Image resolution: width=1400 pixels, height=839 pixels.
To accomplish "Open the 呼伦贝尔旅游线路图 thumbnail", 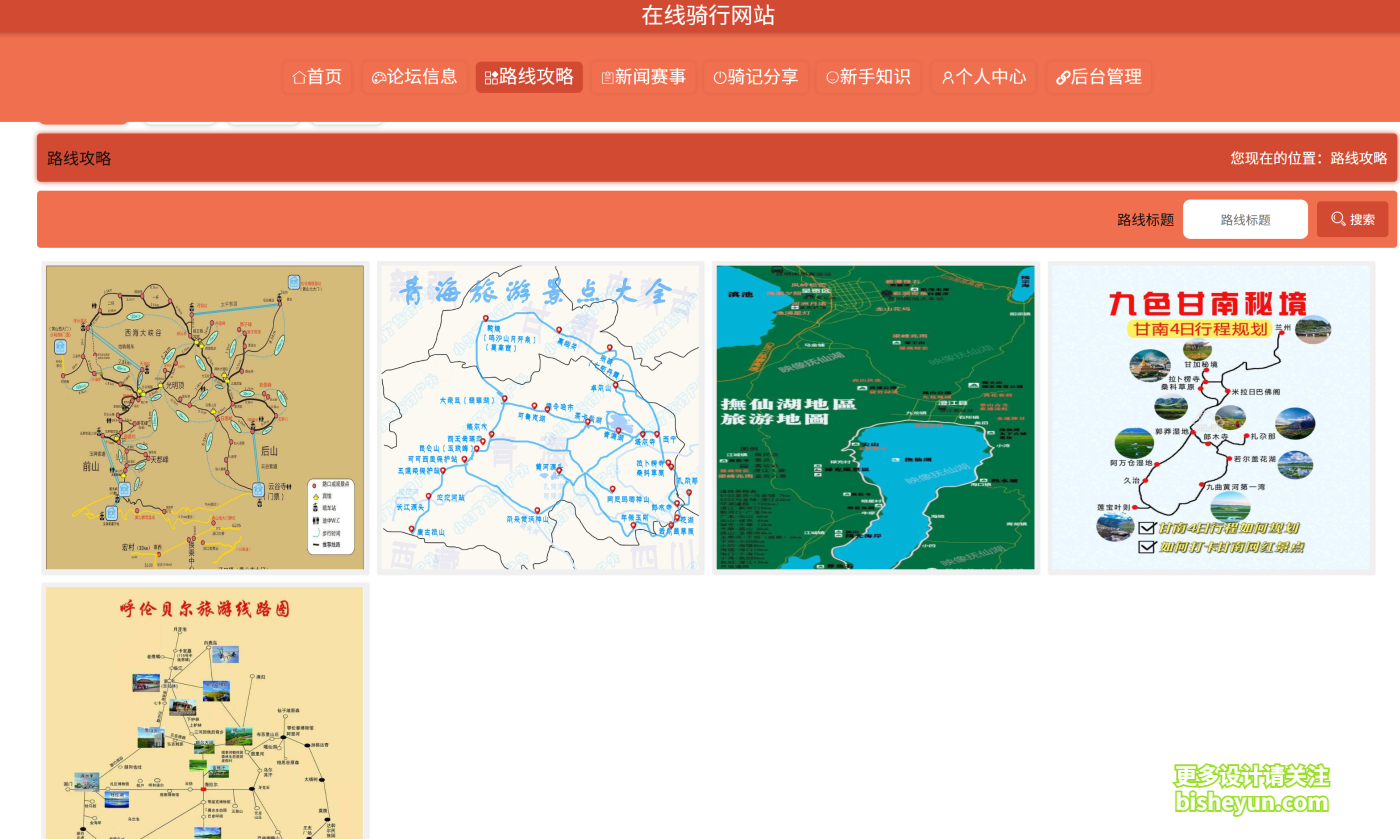I will coord(204,712).
